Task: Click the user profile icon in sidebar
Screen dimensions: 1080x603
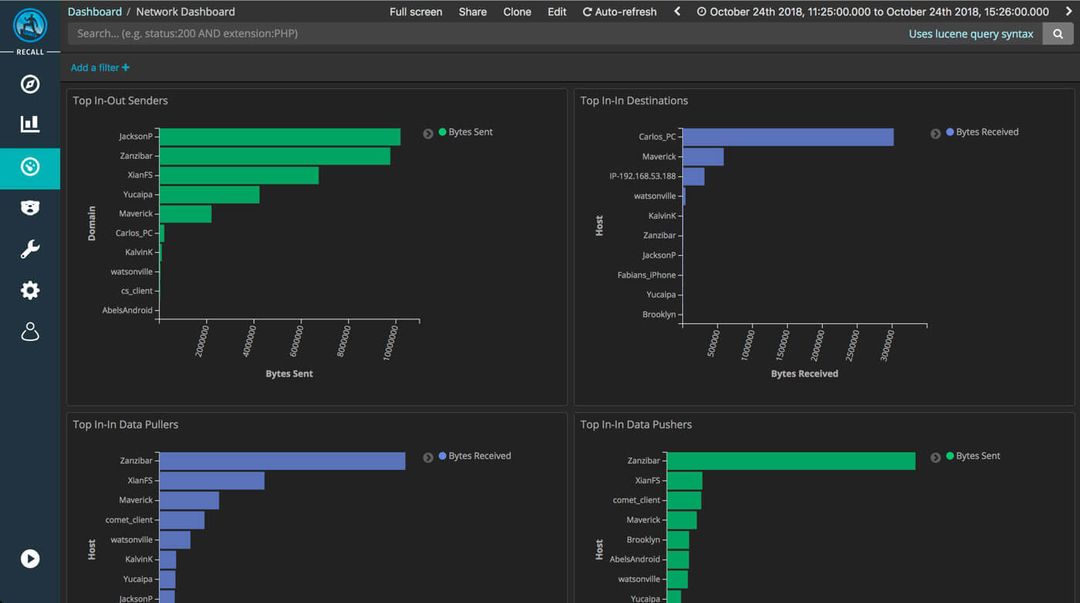Action: [30, 332]
